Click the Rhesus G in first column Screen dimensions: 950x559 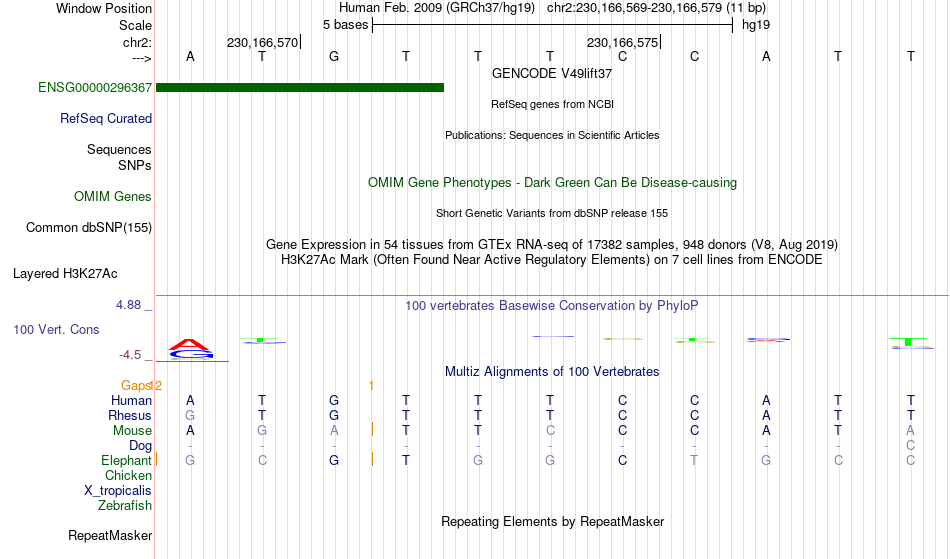(190, 416)
